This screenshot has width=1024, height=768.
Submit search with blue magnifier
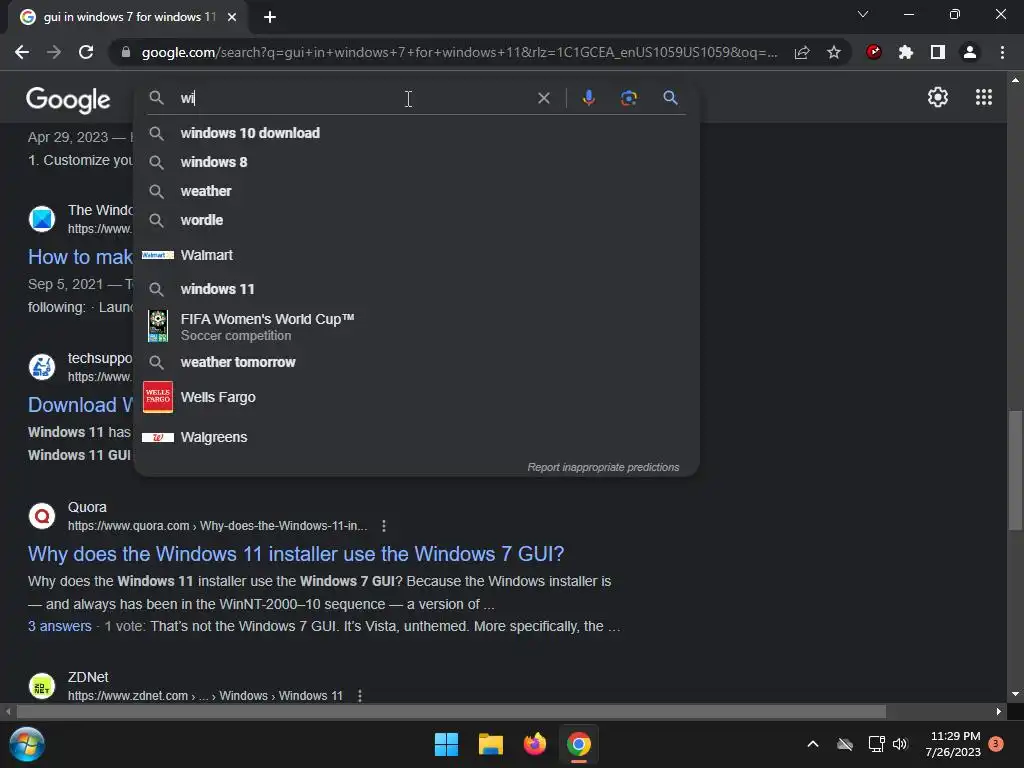coord(670,98)
